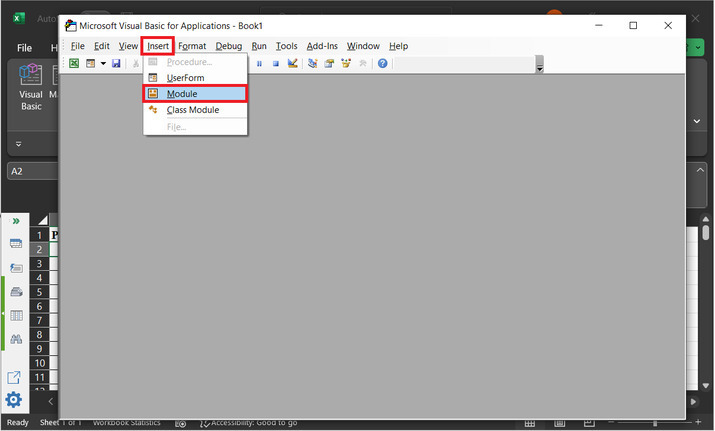Click the binoculars icon in the side panel
The width and height of the screenshot is (715, 431).
point(16,339)
